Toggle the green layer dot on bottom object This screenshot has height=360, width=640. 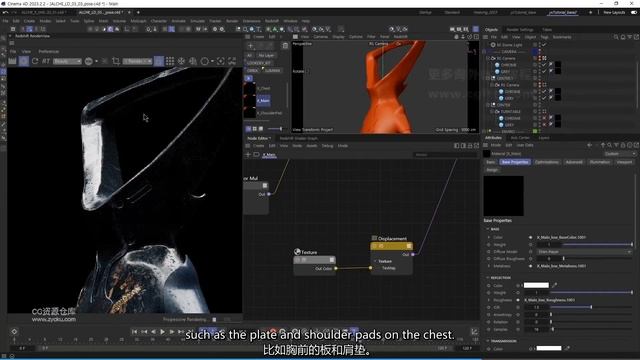(535, 131)
